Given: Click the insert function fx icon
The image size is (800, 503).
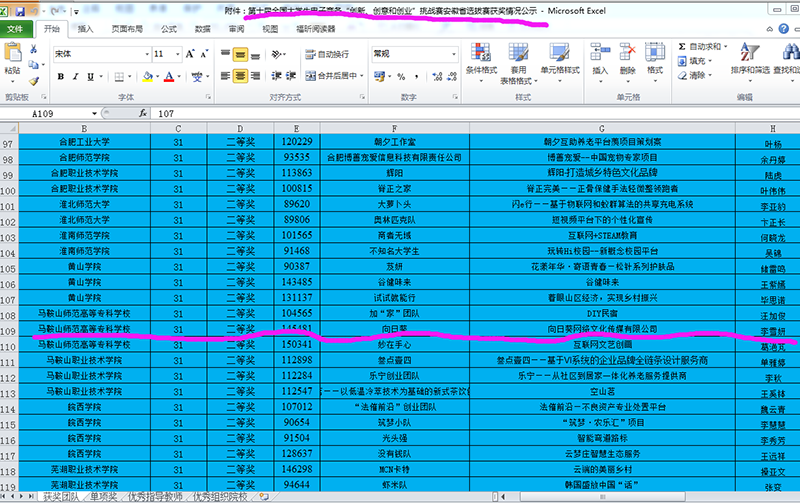Looking at the screenshot, I should point(143,114).
